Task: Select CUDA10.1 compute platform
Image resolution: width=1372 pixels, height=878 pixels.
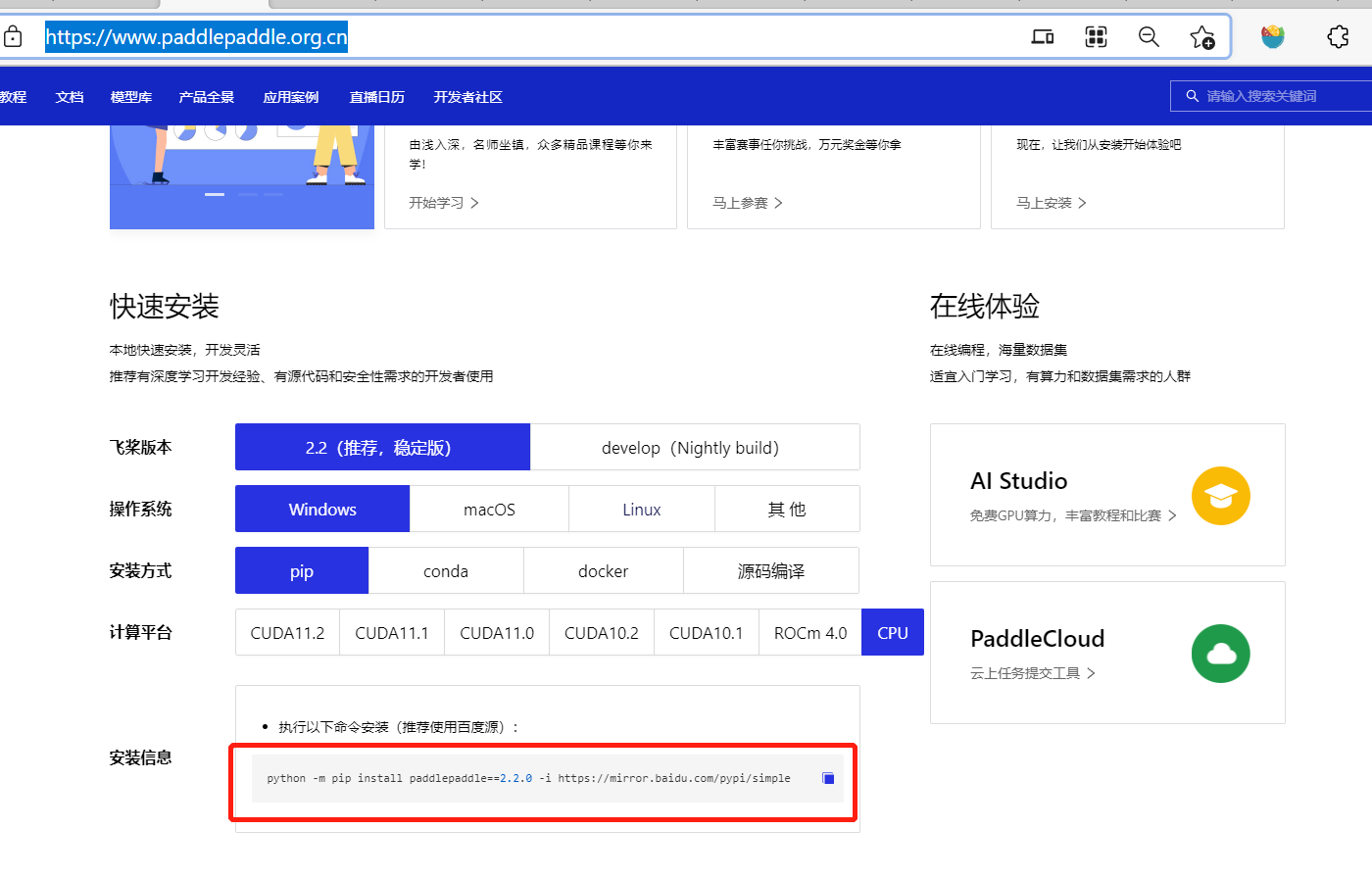Action: (707, 632)
